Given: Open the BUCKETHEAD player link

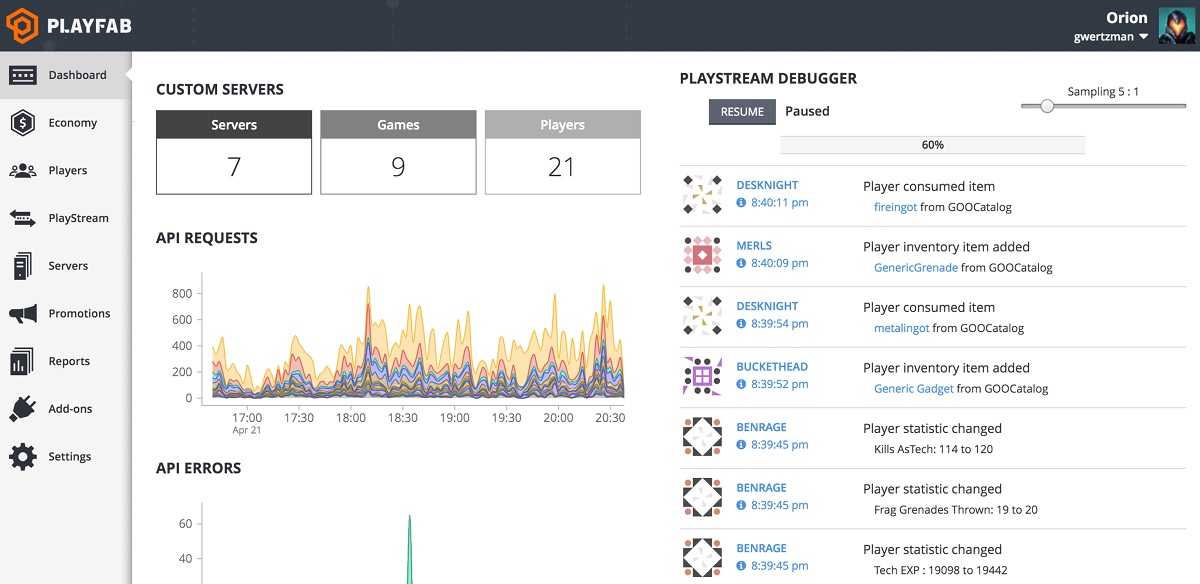Looking at the screenshot, I should coord(772,367).
